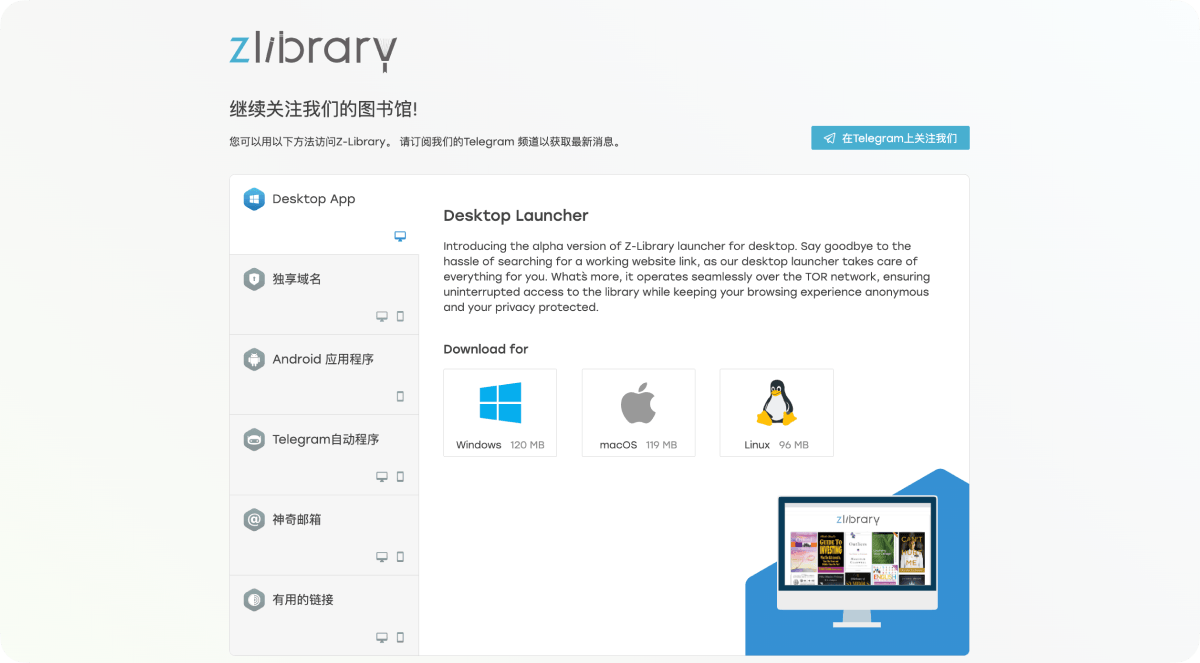The height and width of the screenshot is (663, 1200).
Task: Click the Linux penguin icon
Action: pos(776,403)
